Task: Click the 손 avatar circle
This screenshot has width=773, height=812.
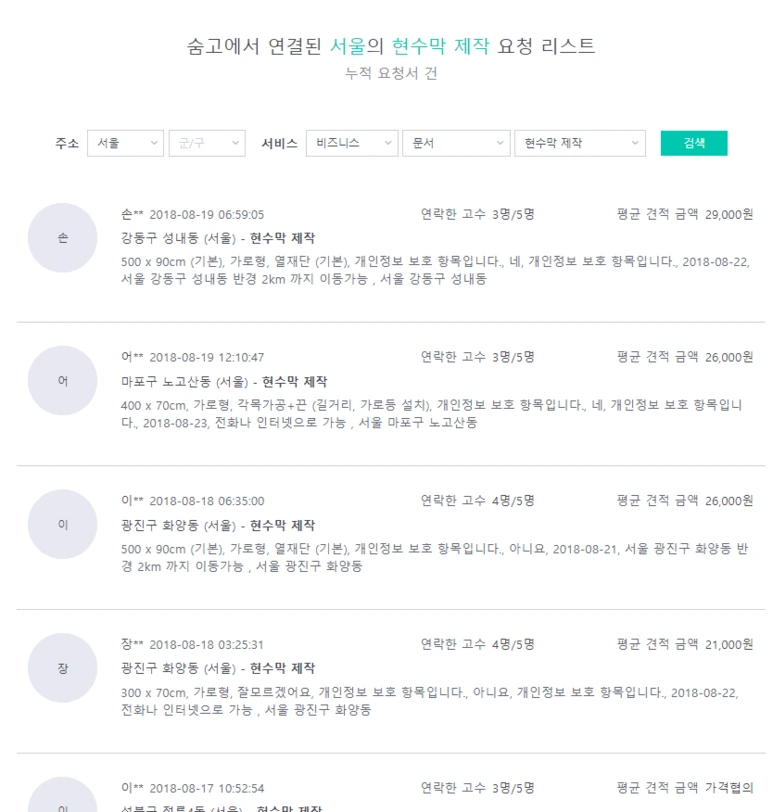Action: click(63, 238)
